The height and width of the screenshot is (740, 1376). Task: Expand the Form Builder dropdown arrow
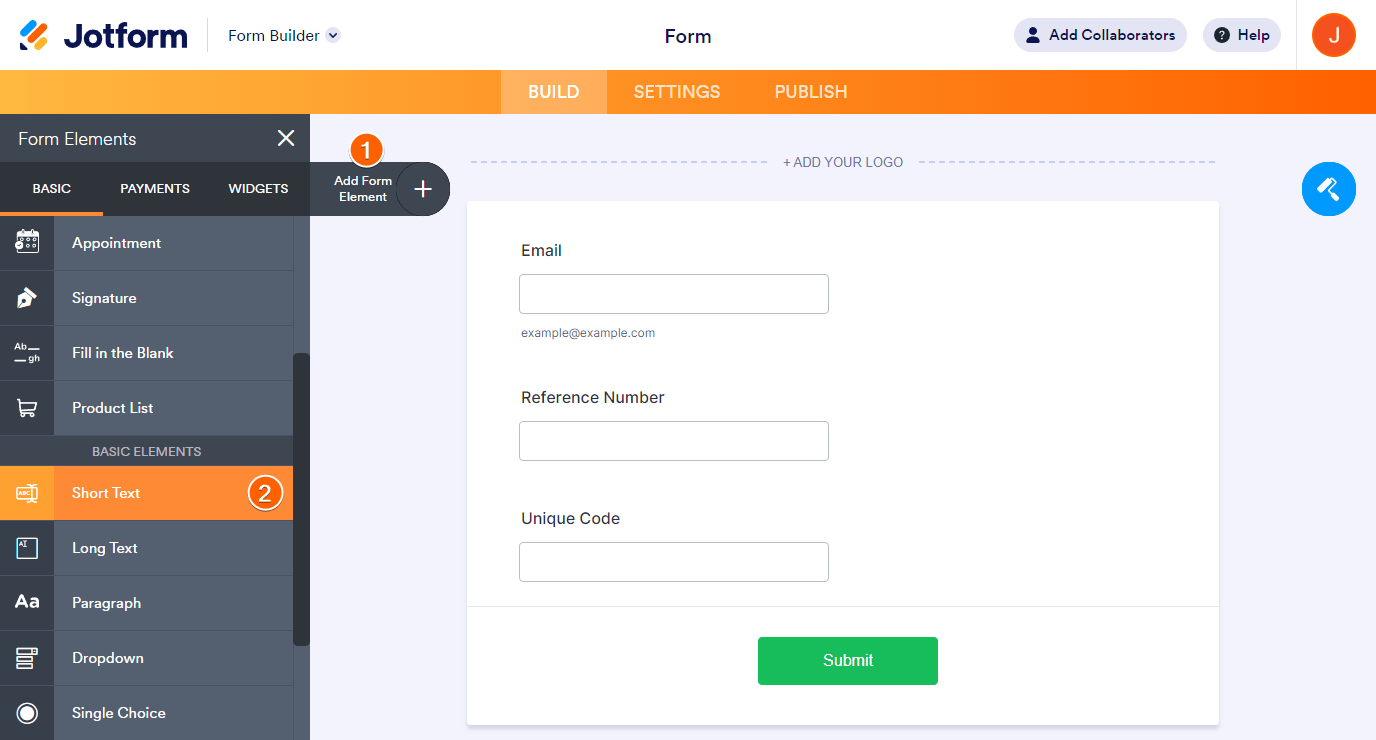[x=334, y=35]
